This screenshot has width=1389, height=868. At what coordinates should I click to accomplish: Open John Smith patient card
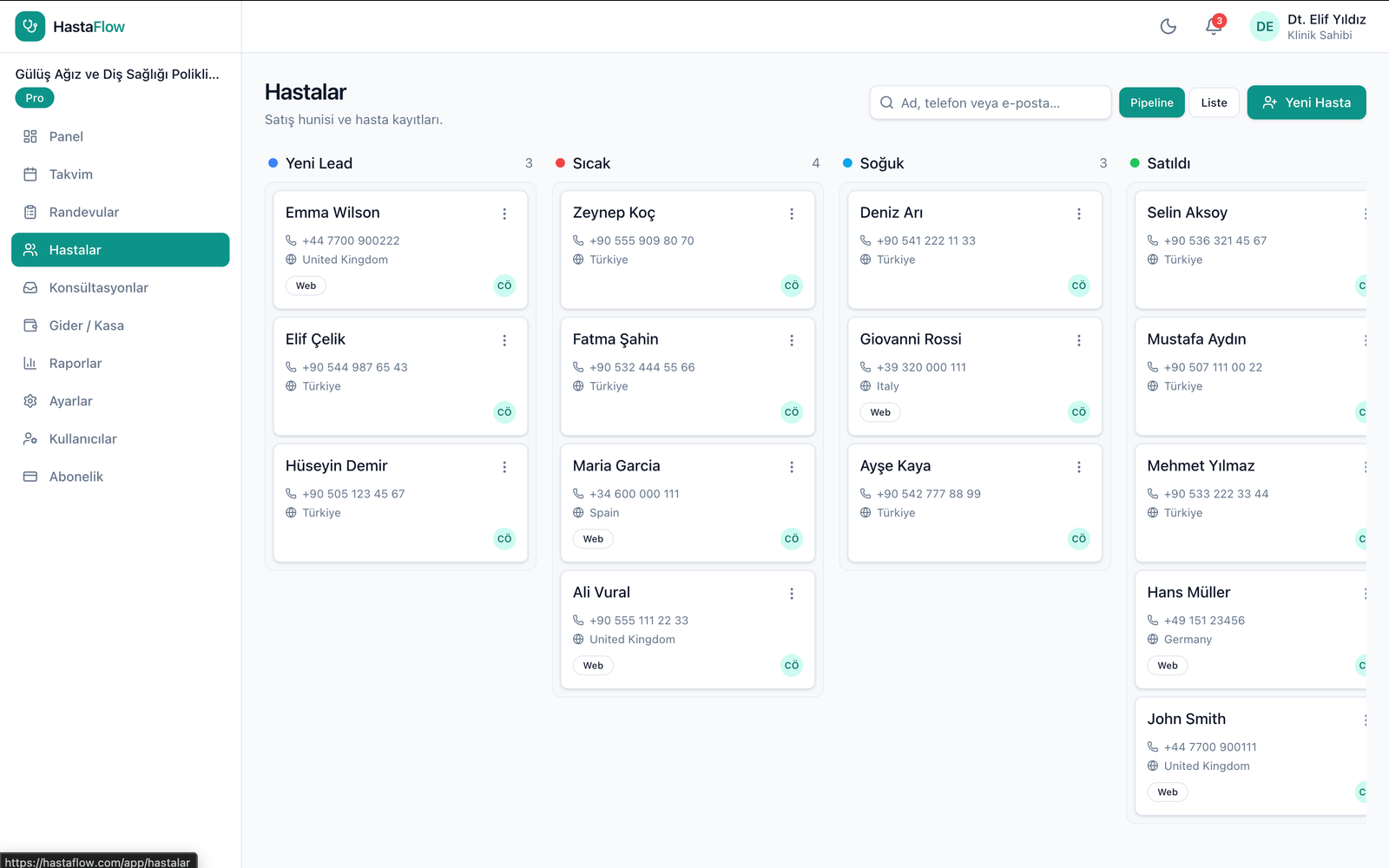(1251, 757)
